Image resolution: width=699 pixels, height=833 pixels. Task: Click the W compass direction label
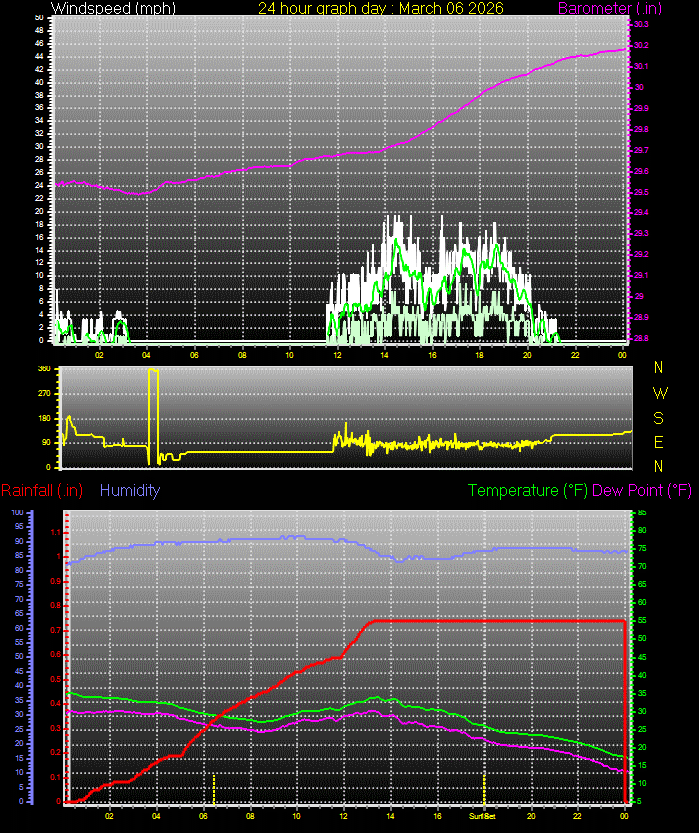point(658,392)
